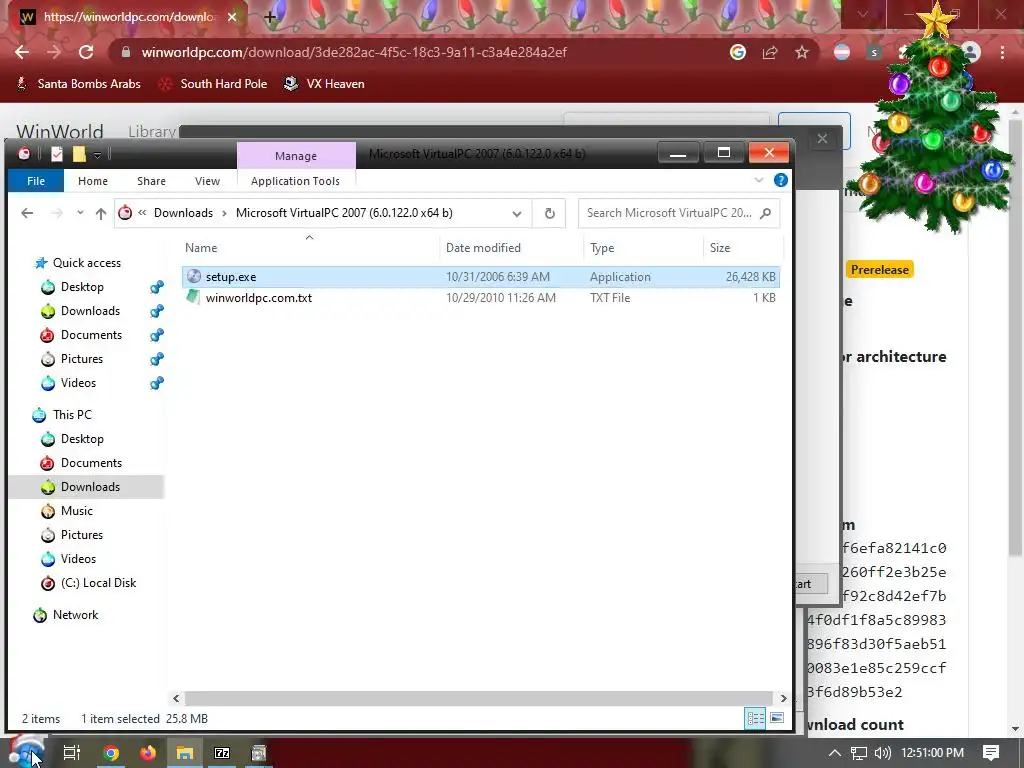Click Downloads in the address breadcrumb
Image resolution: width=1024 pixels, height=768 pixels.
(184, 213)
